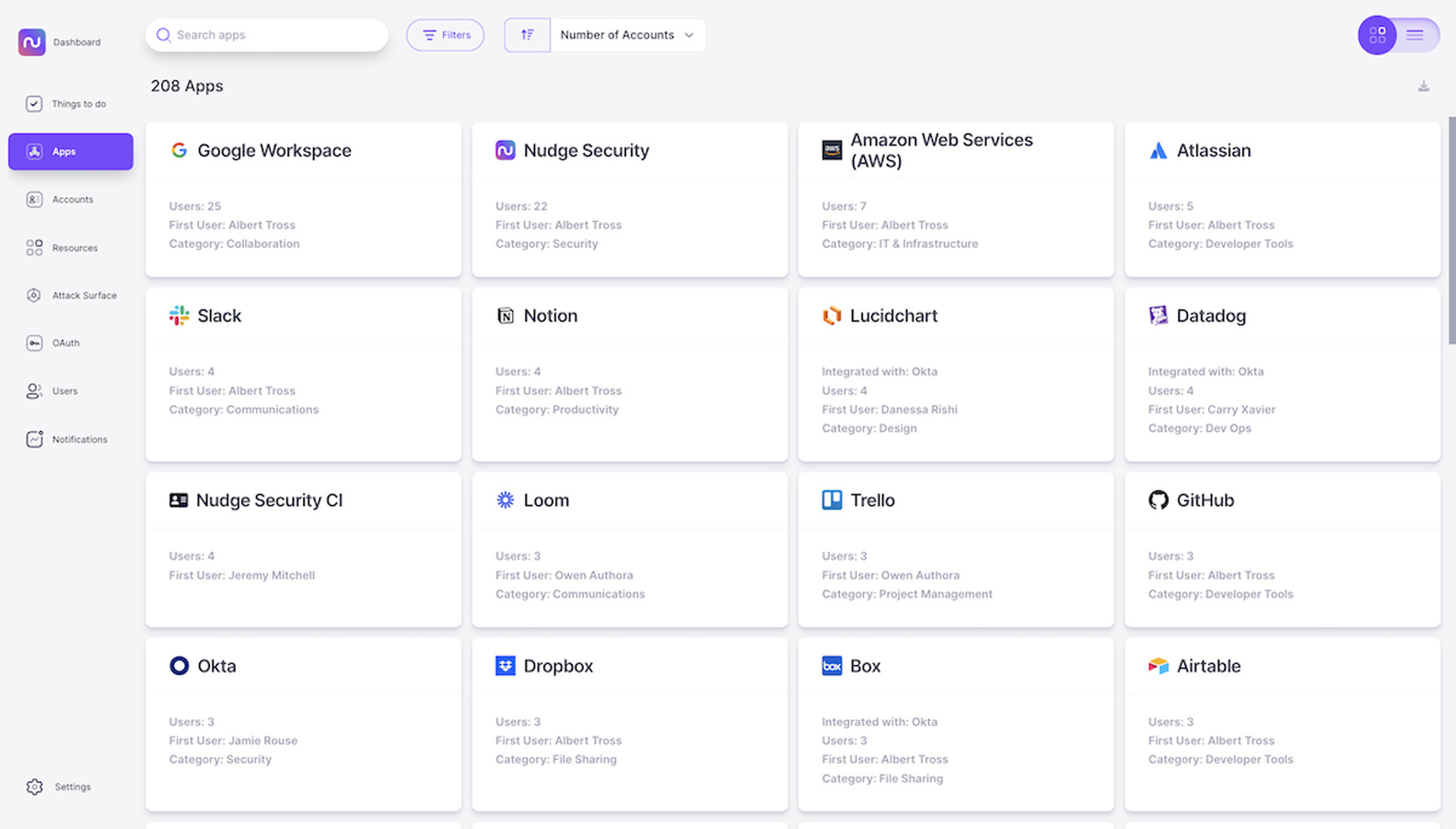This screenshot has width=1456, height=829.
Task: Open the Number of Accounts sort dropdown
Action: tap(627, 35)
